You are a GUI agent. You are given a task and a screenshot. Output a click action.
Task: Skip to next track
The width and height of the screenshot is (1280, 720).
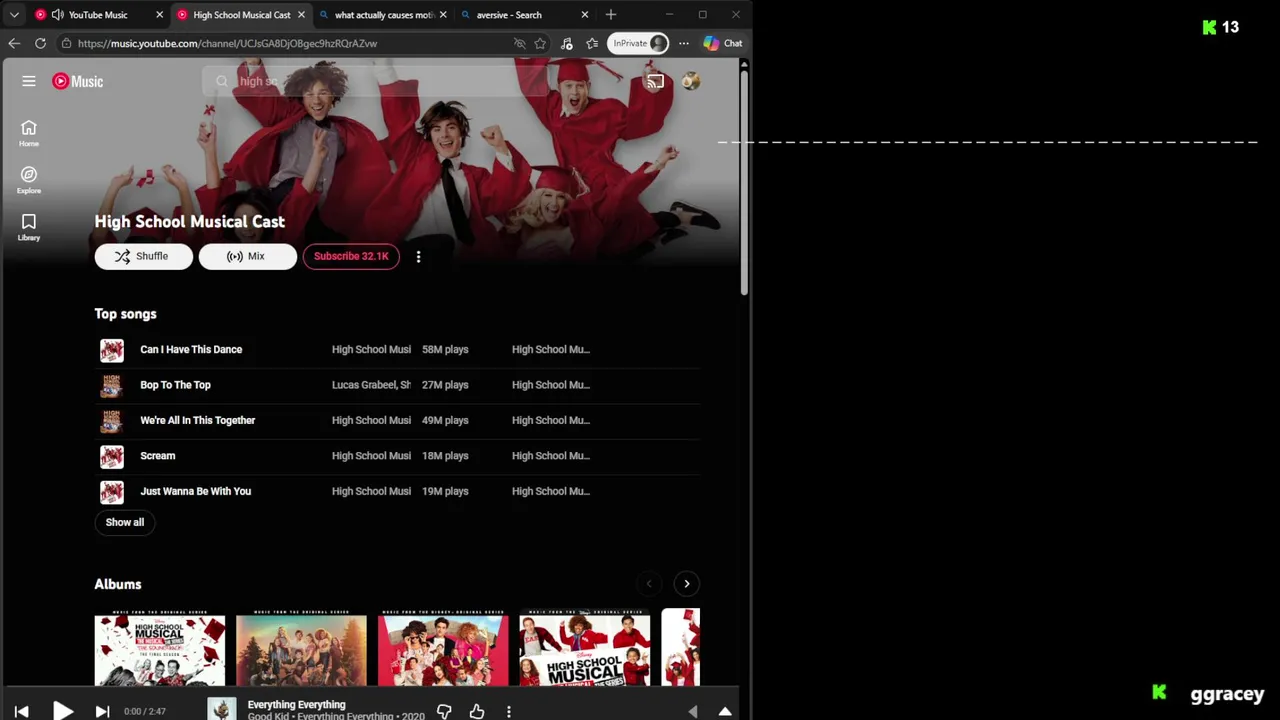coord(102,711)
